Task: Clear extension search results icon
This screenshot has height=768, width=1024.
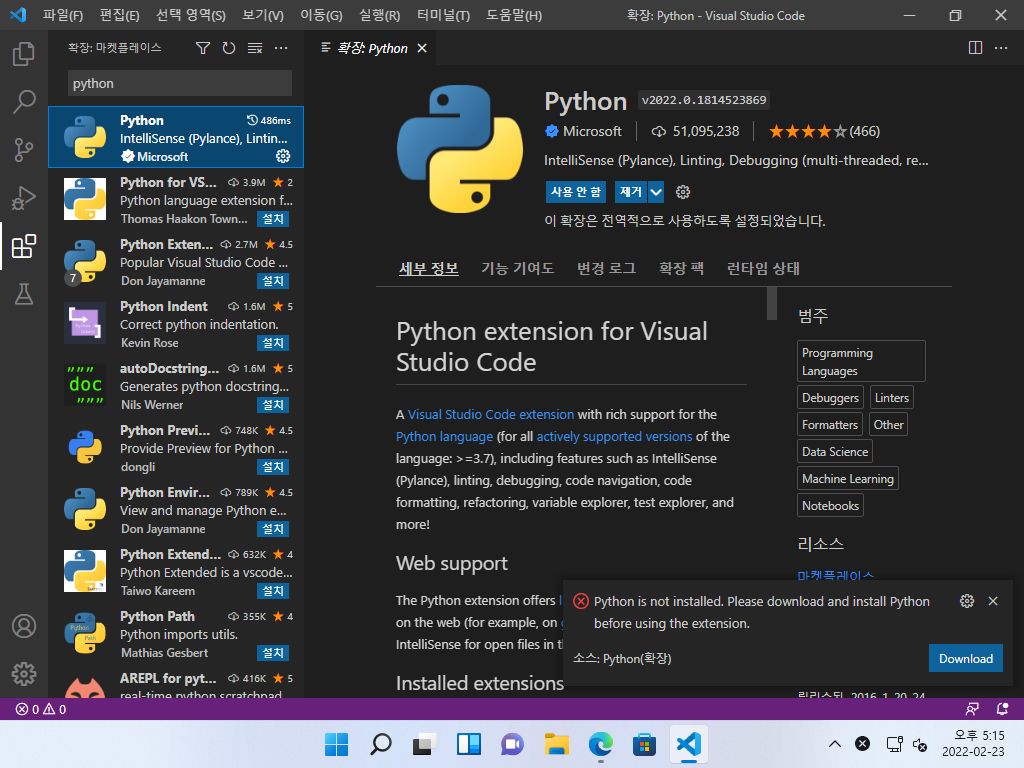Action: [255, 48]
